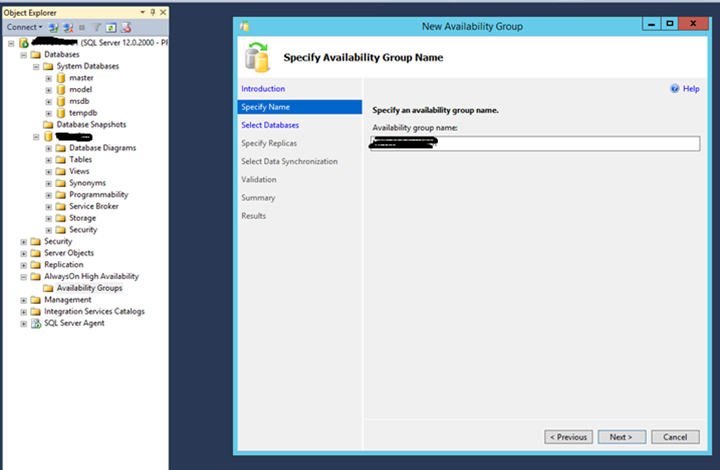Click the Connect Object Explorer icon
Screen dimensions: 720x470
pyautogui.click(x=55, y=27)
